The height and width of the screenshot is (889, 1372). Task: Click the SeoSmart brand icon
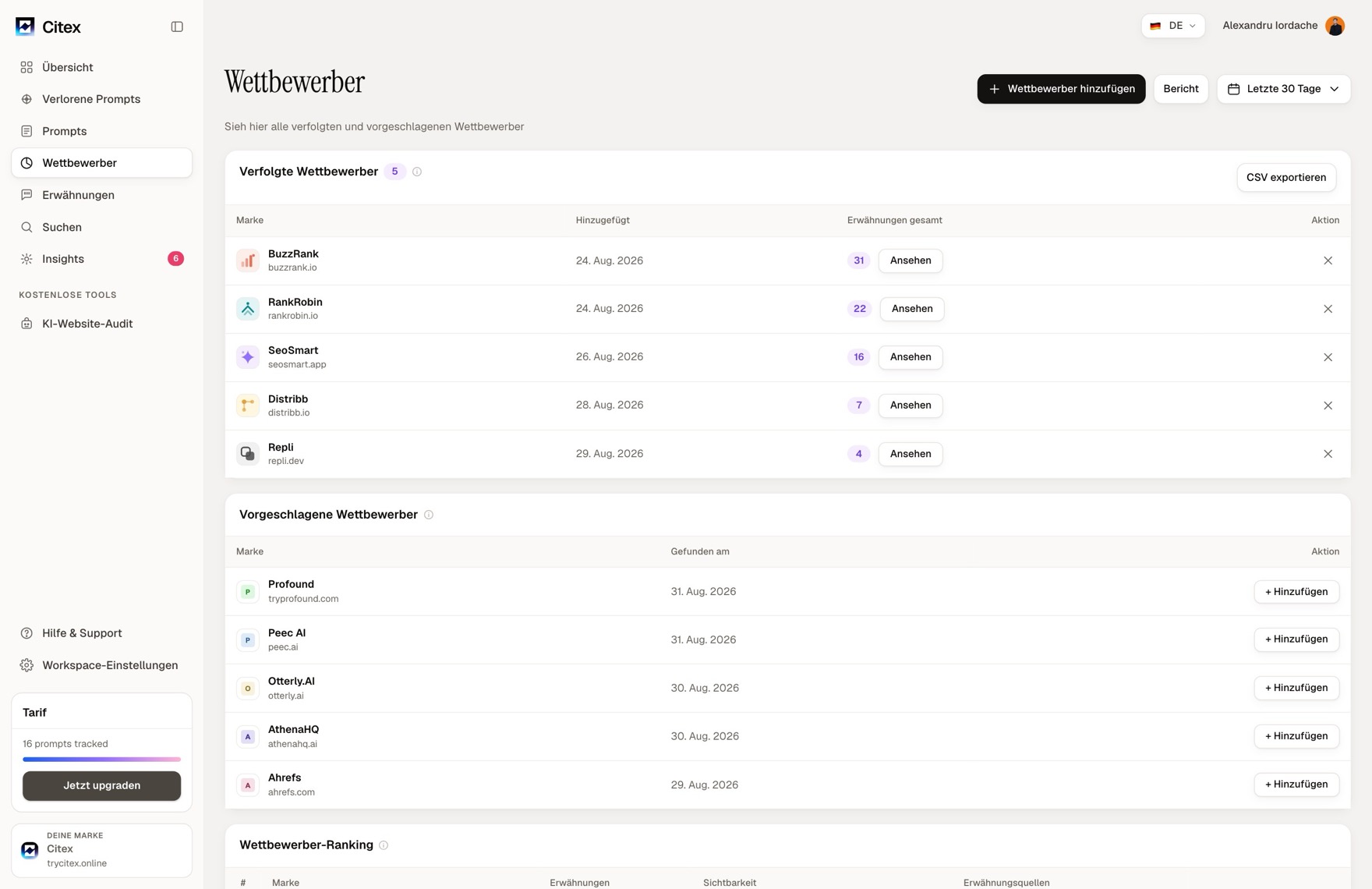[248, 357]
